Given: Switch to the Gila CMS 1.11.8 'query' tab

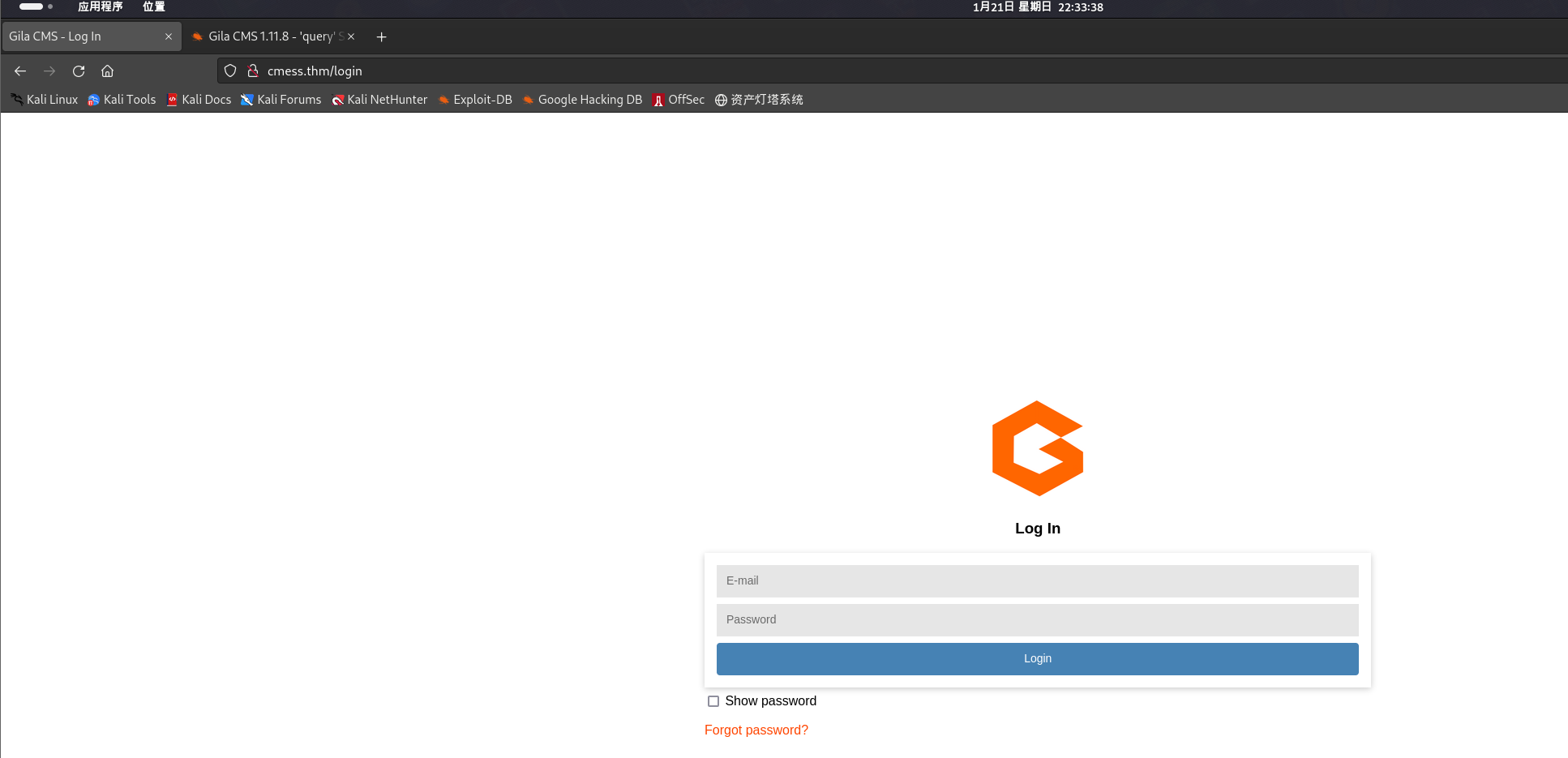Looking at the screenshot, I should click(274, 36).
